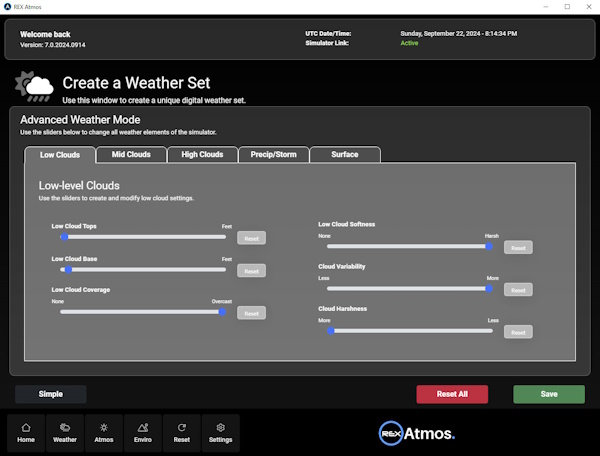Screen dimensions: 600x456
Task: Click the Overcast label of Low Cloud Coverage
Action: point(222,301)
